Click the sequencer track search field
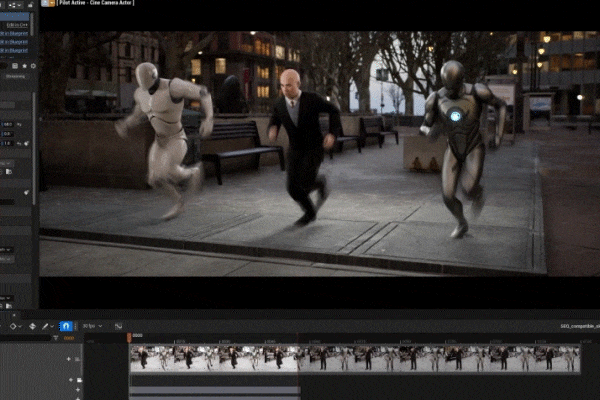This screenshot has width=600, height=400. click(25, 338)
